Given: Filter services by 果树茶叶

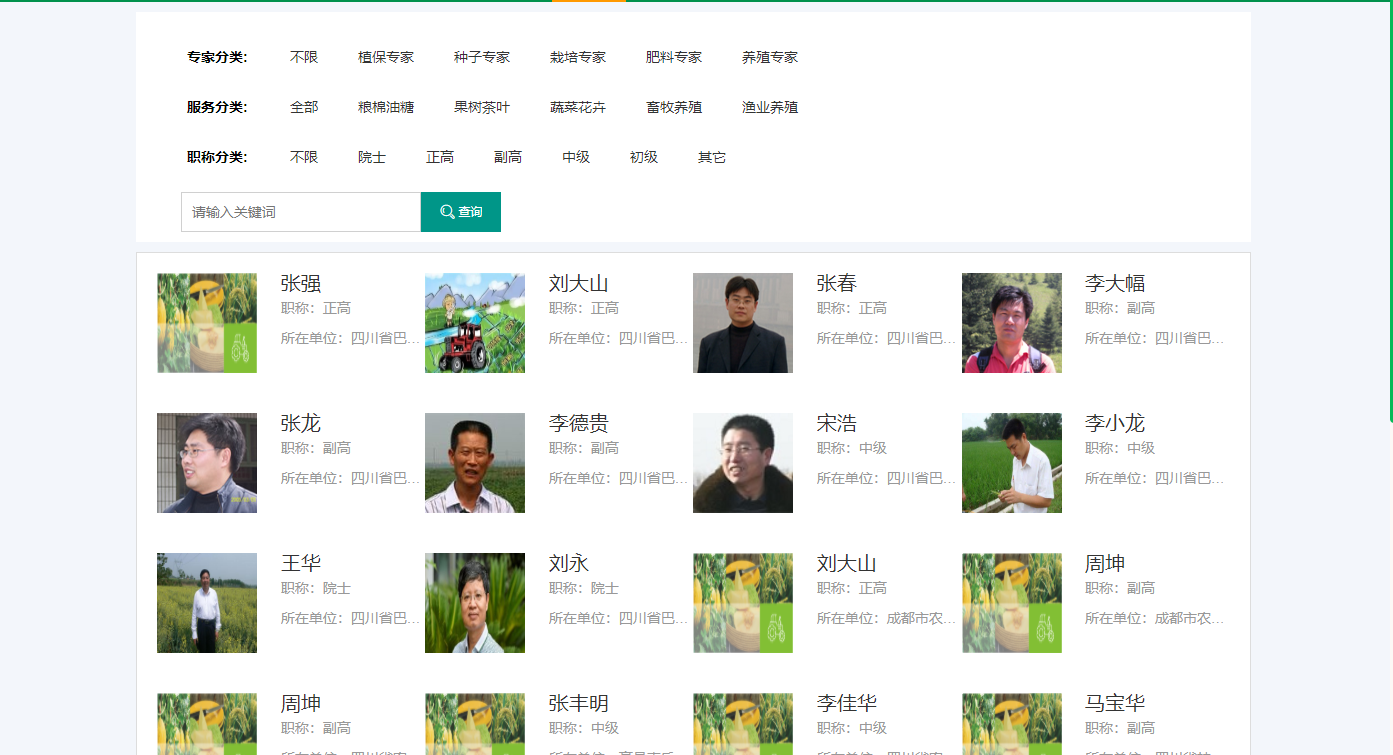Looking at the screenshot, I should [x=482, y=107].
